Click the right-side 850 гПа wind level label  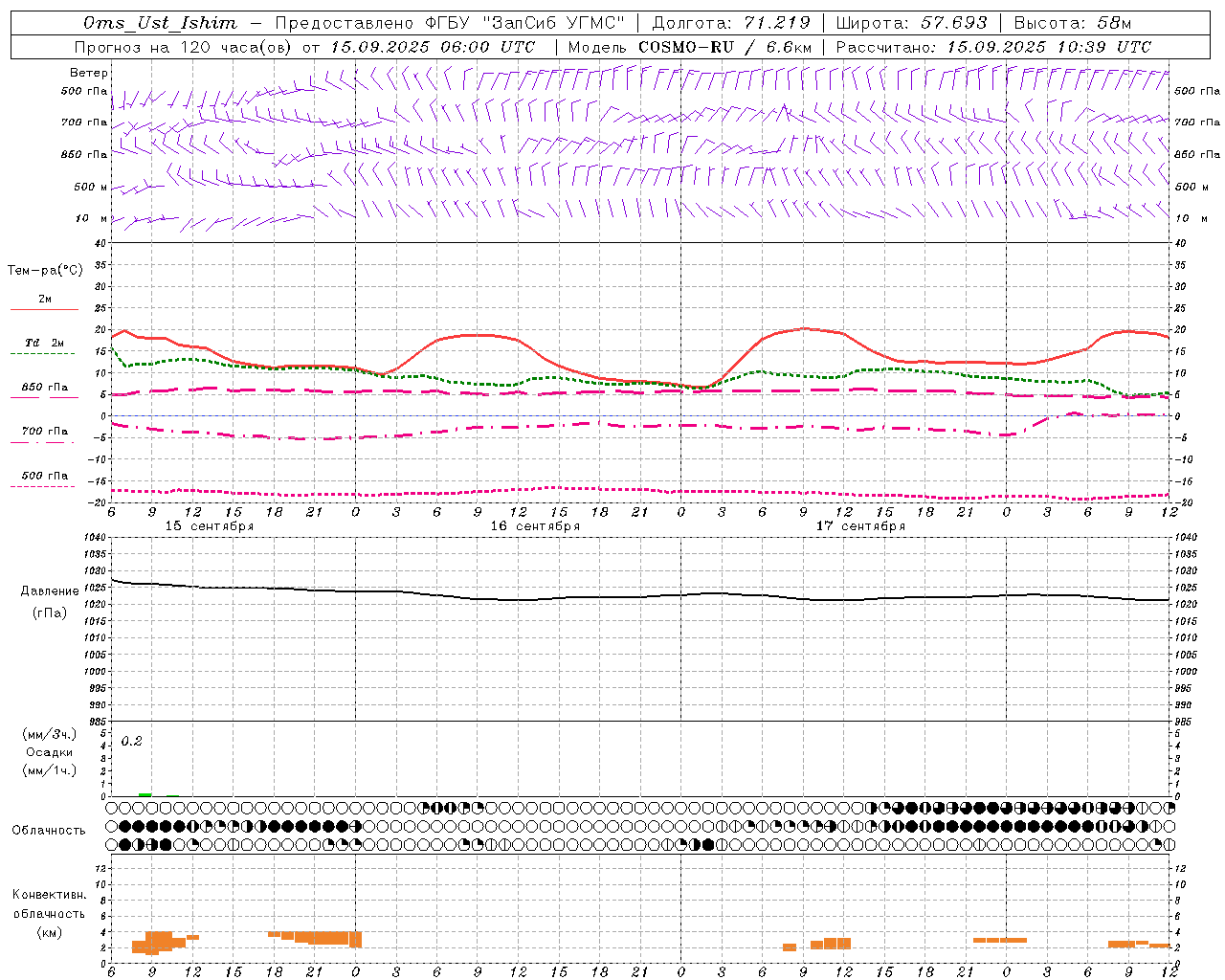tap(1197, 154)
